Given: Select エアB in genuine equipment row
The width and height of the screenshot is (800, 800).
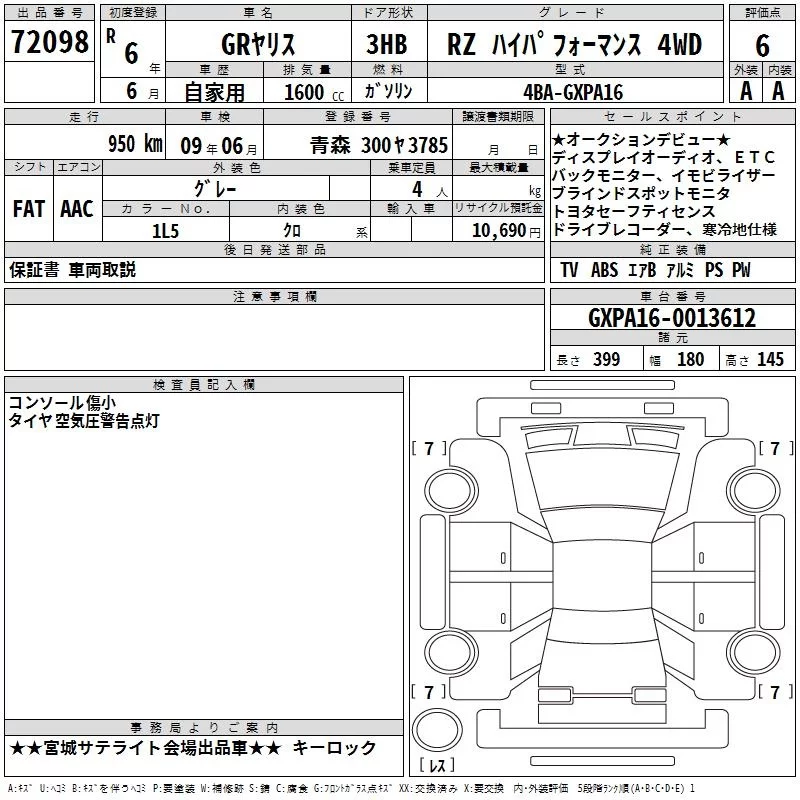Looking at the screenshot, I should (x=642, y=270).
